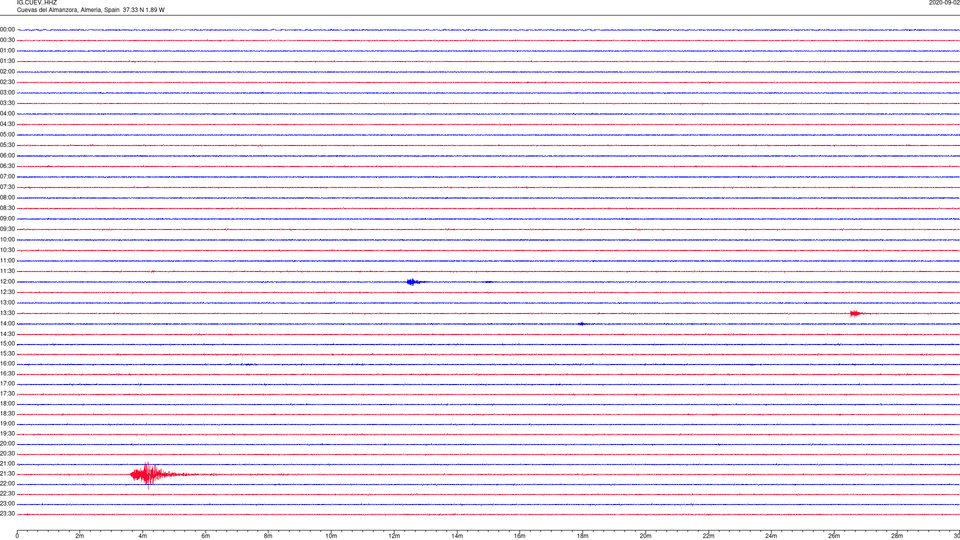Select the 23:00 time label
Screen dimensions: 960x540
7,504
